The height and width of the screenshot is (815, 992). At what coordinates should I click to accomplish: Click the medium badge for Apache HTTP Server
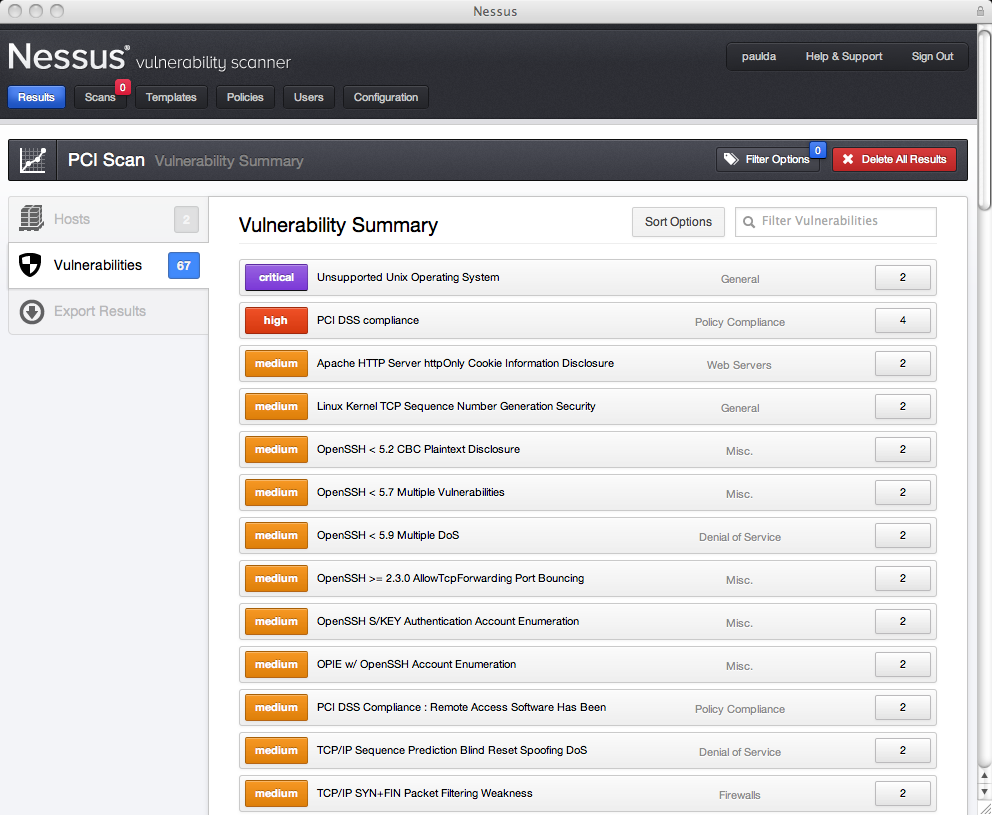pyautogui.click(x=276, y=363)
